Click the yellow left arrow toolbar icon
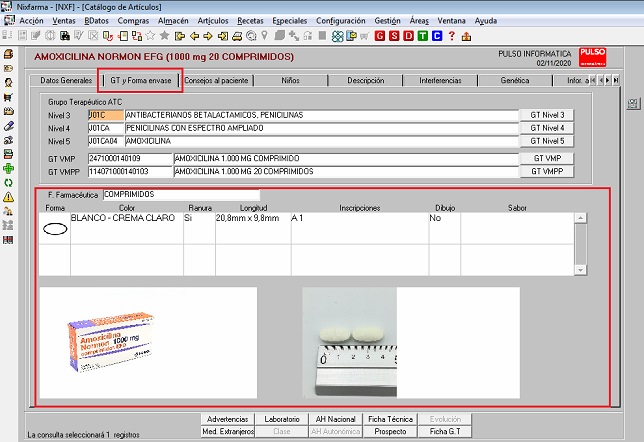Screen dimensions: 644x442 pos(194,36)
